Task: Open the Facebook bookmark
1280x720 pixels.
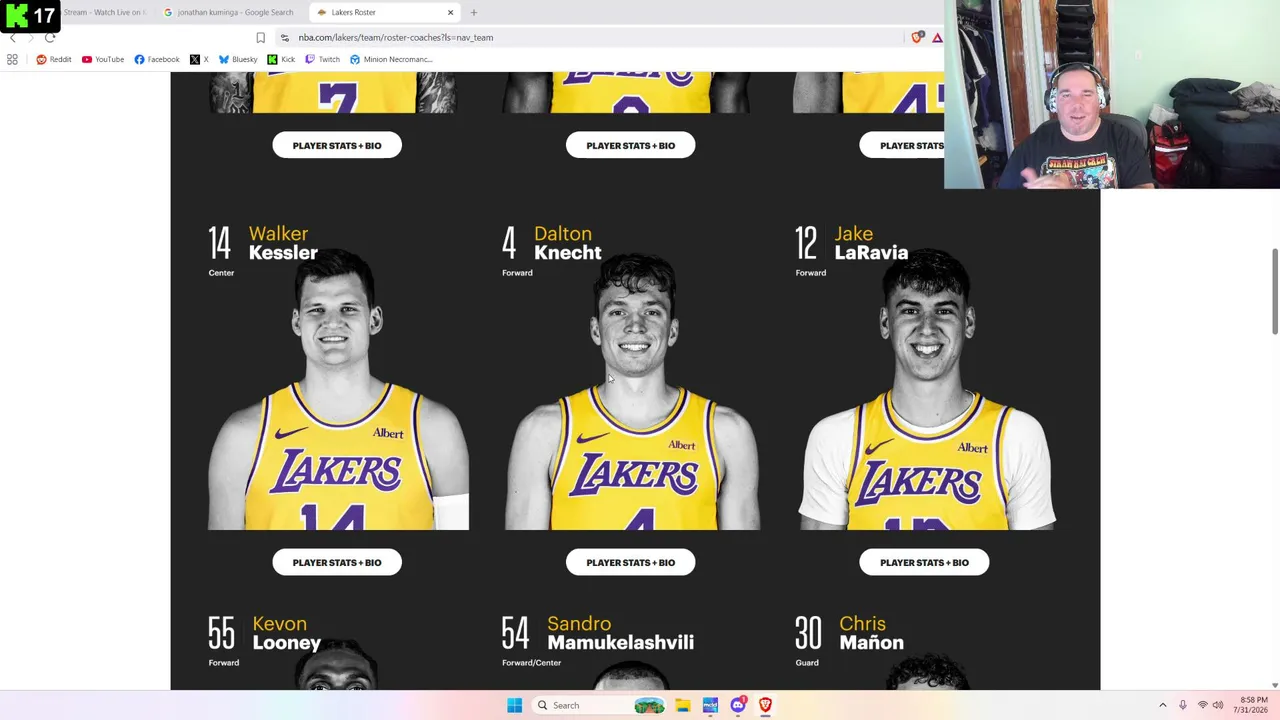Action: (157, 59)
